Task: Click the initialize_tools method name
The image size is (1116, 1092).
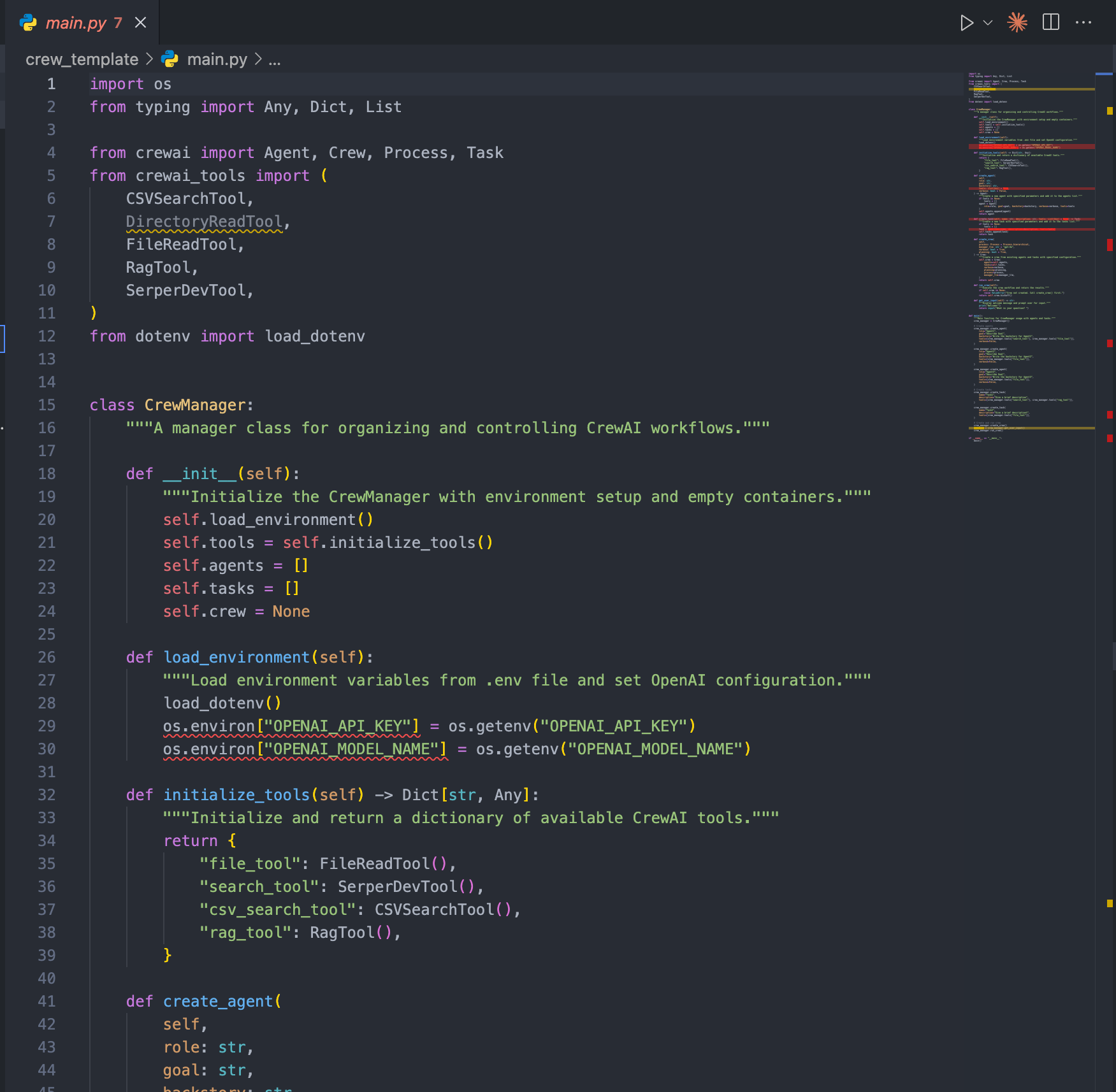Action: click(236, 795)
